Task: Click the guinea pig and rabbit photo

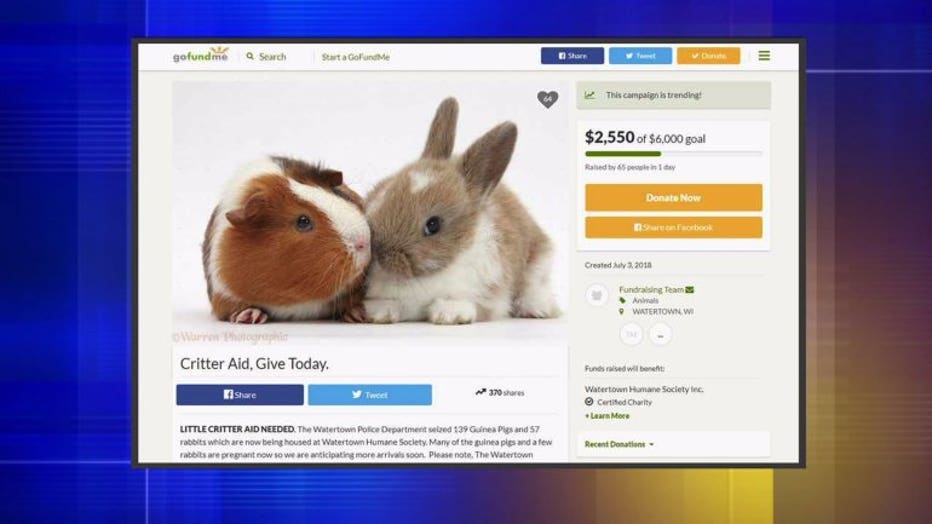Action: point(370,212)
